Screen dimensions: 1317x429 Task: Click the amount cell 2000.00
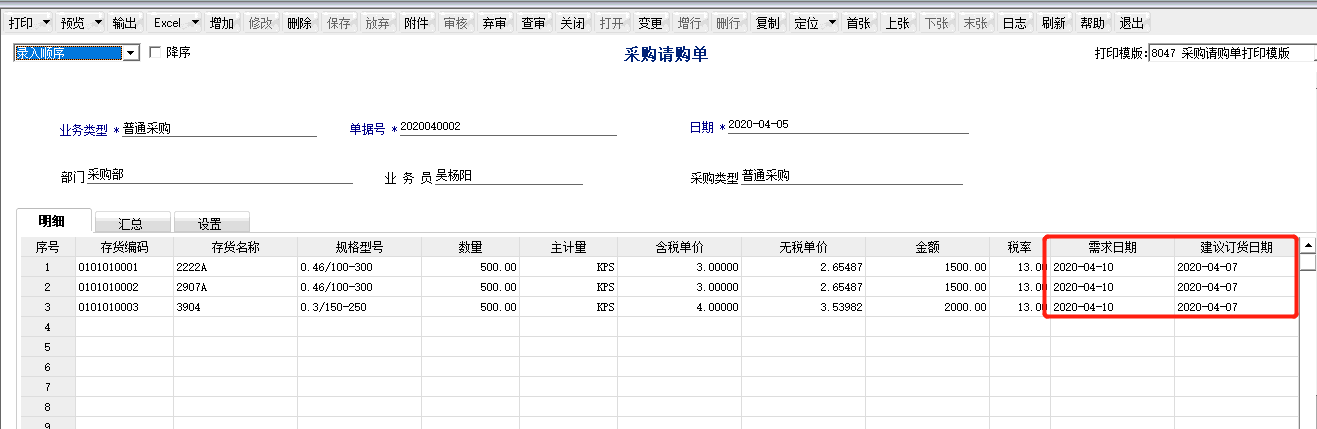928,307
